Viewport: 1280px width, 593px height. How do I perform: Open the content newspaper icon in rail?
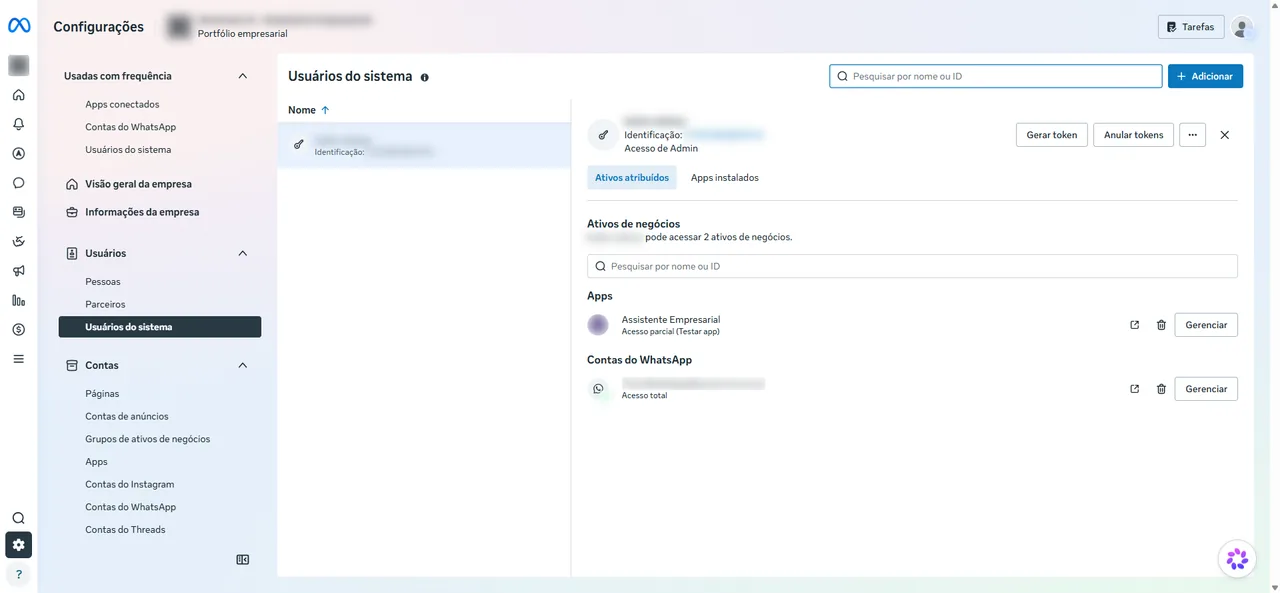click(18, 212)
